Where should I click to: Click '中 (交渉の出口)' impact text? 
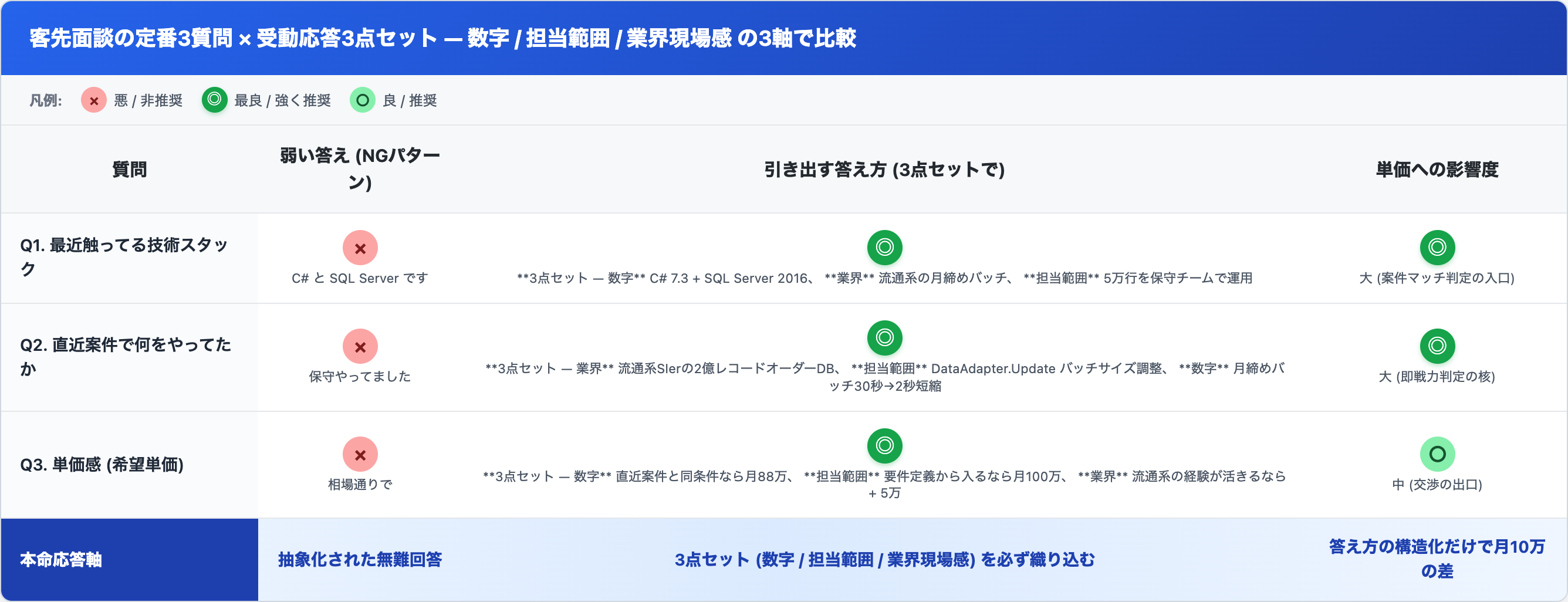pos(1437,485)
